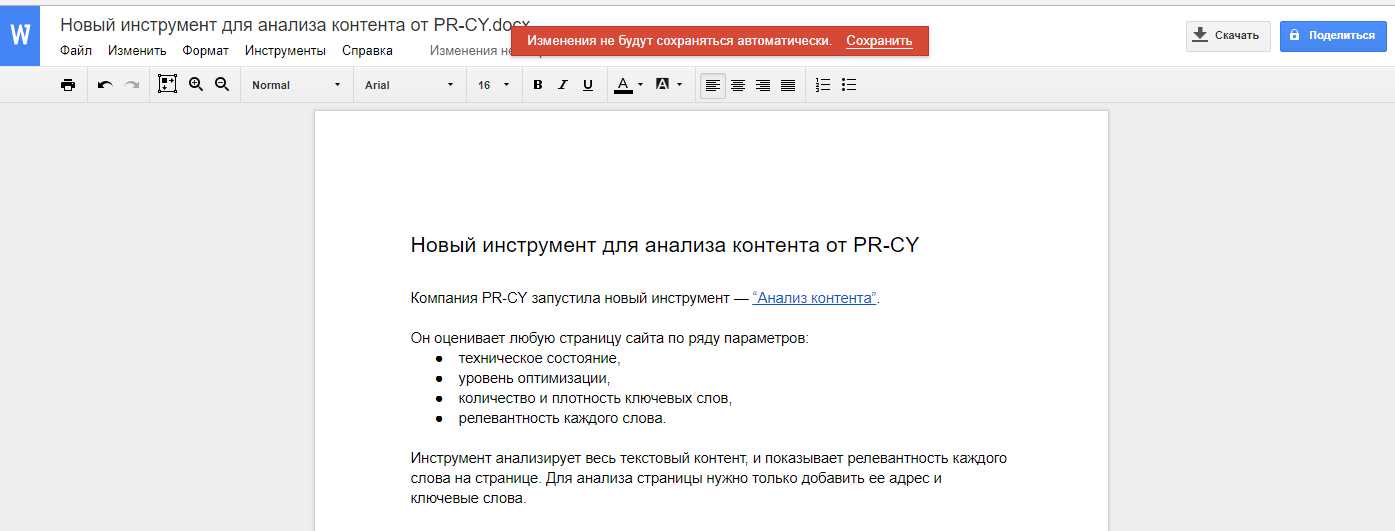Click the fit-to-page icon

pos(167,85)
